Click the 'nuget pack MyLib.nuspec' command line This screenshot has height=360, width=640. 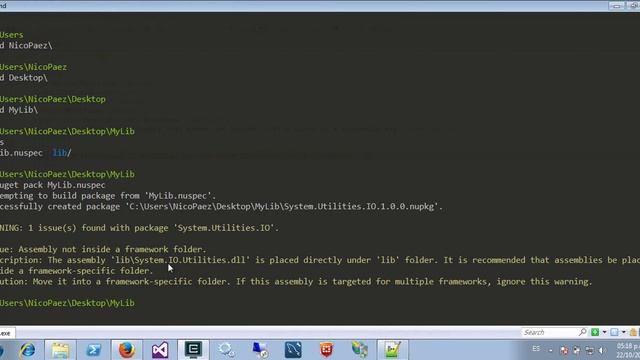53,185
